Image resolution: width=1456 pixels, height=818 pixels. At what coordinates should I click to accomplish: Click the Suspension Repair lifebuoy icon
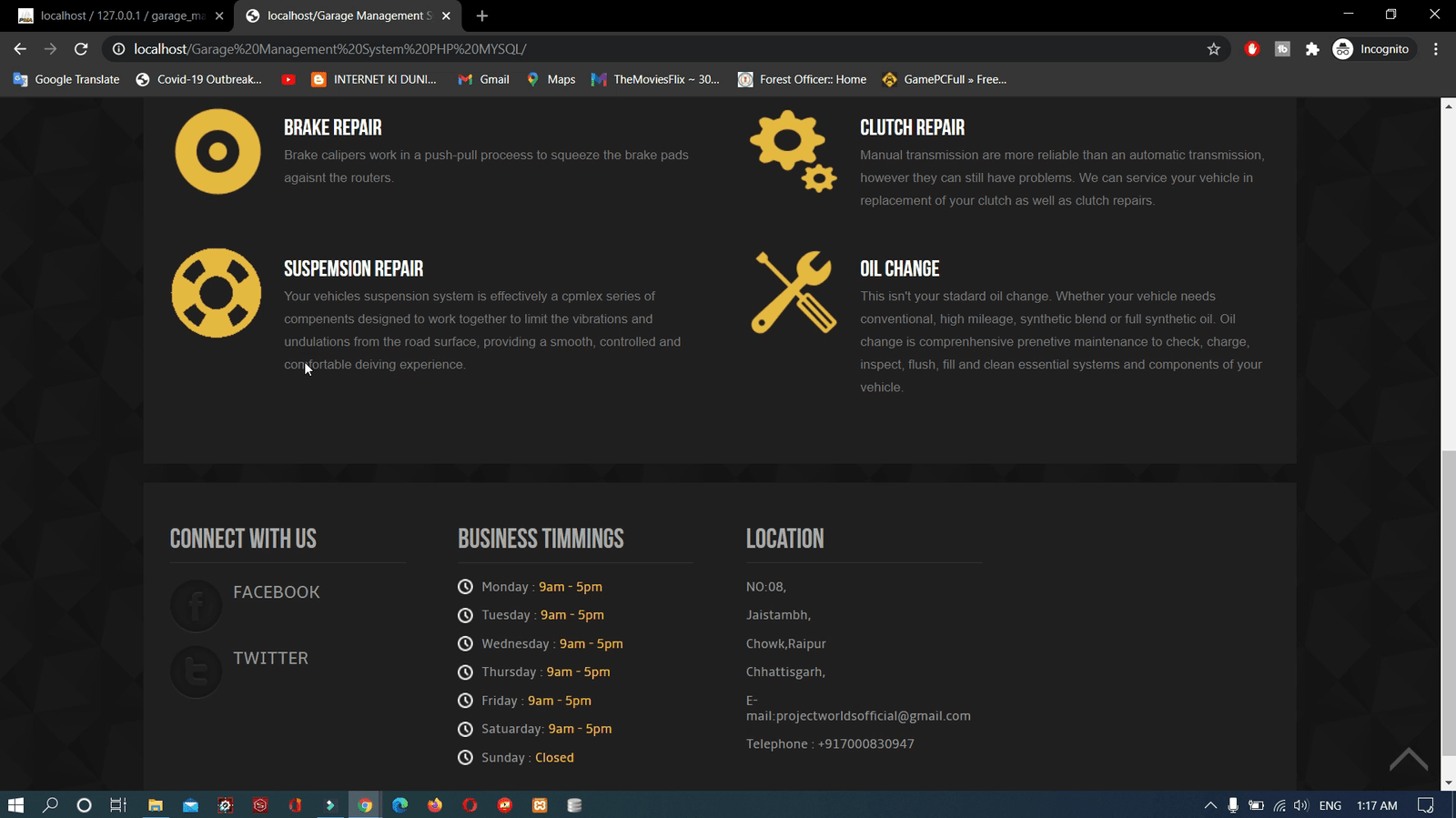pos(217,293)
